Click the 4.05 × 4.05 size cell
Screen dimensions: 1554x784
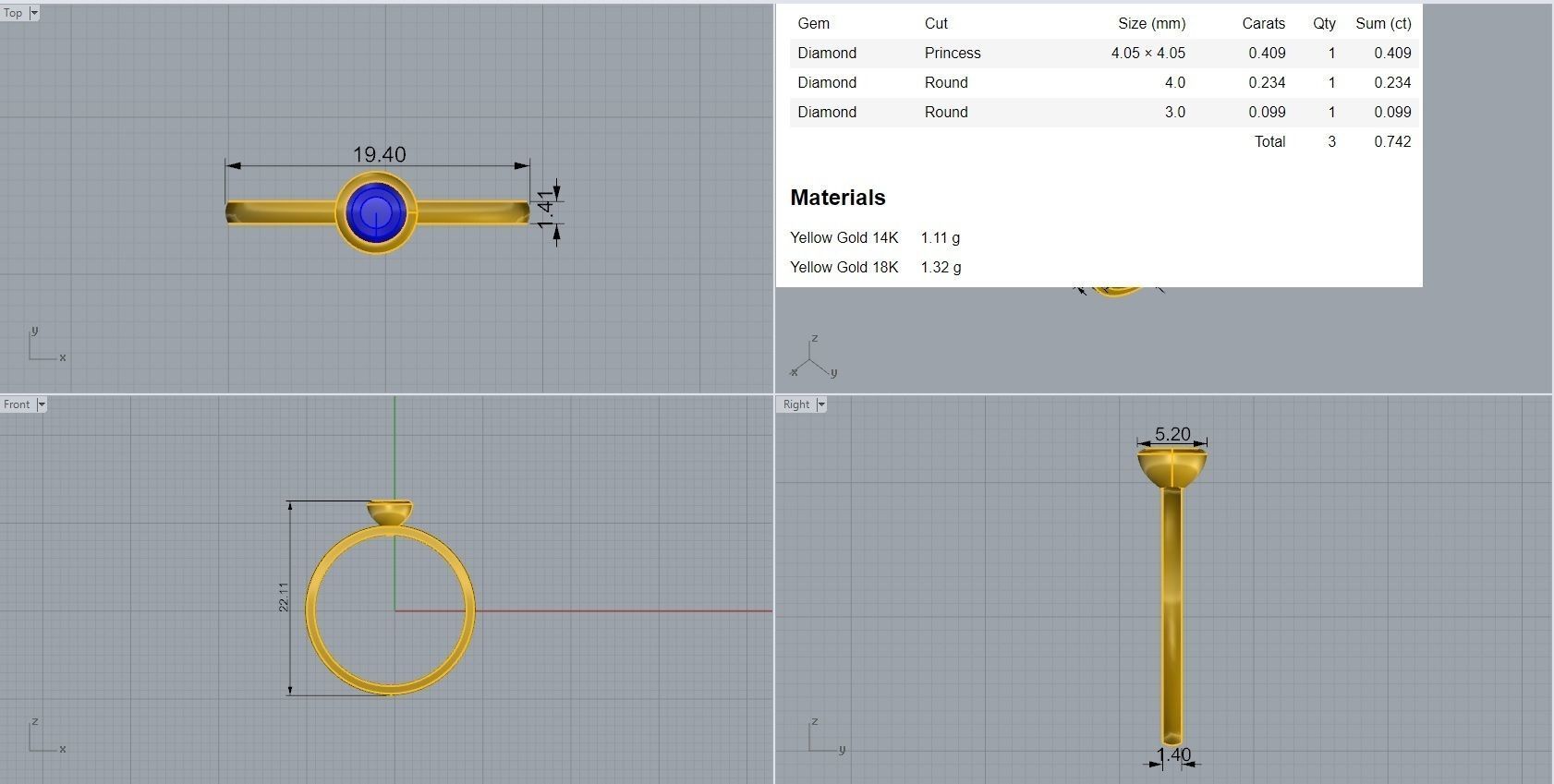coord(1147,54)
